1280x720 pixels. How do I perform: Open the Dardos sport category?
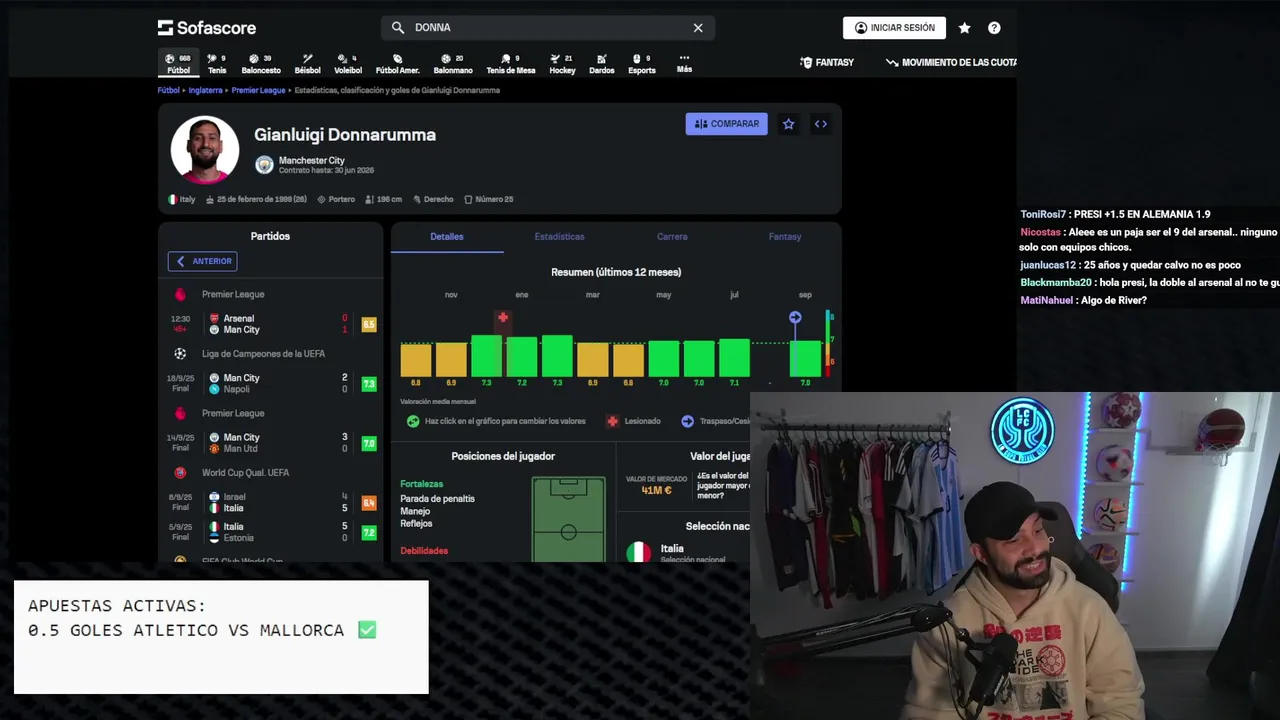(x=601, y=64)
